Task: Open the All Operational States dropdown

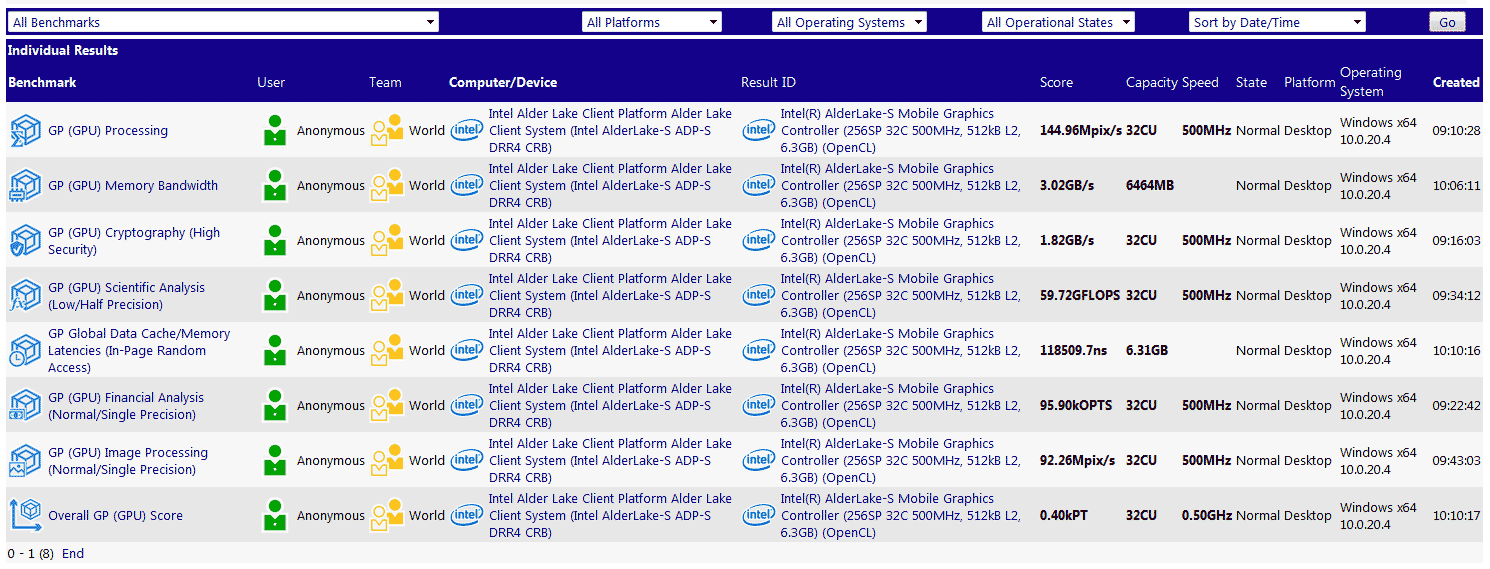Action: tap(1058, 22)
